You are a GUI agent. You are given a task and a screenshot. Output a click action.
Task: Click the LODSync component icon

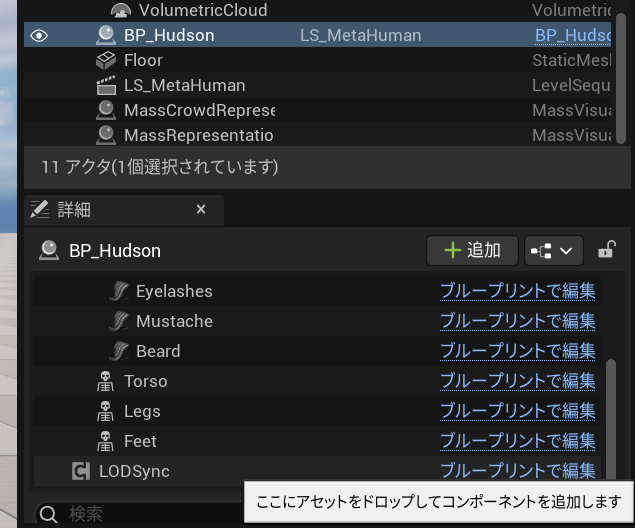(81, 472)
